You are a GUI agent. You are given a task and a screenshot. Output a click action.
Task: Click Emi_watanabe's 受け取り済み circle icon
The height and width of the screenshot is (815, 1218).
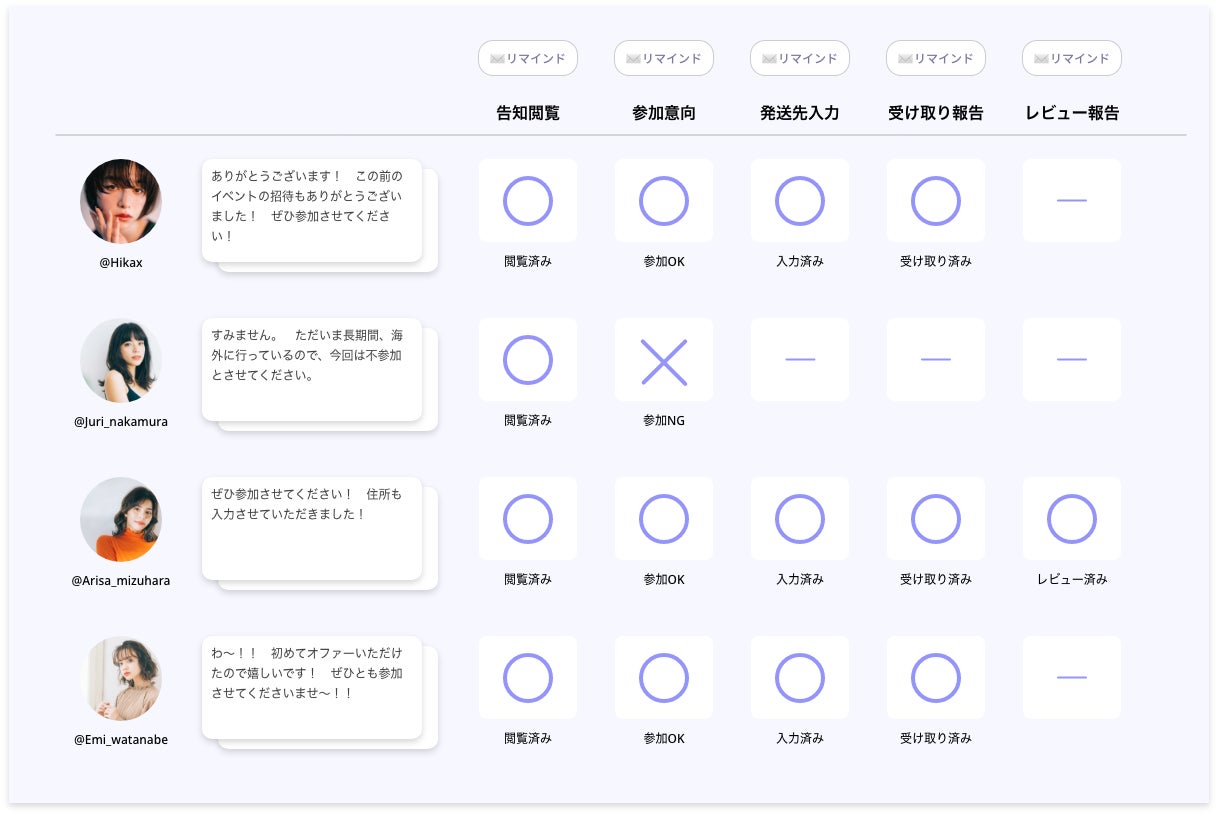coord(936,678)
